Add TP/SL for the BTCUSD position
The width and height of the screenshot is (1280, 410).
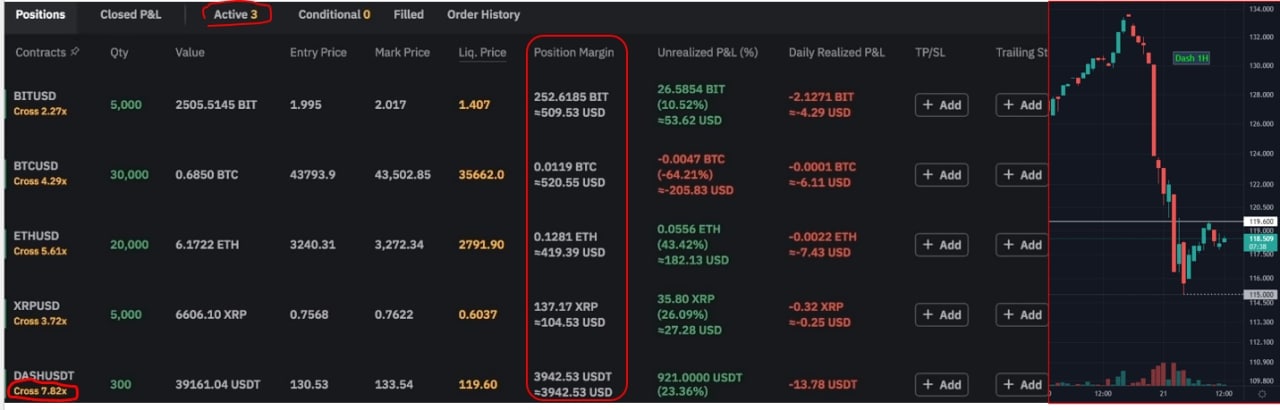[941, 175]
